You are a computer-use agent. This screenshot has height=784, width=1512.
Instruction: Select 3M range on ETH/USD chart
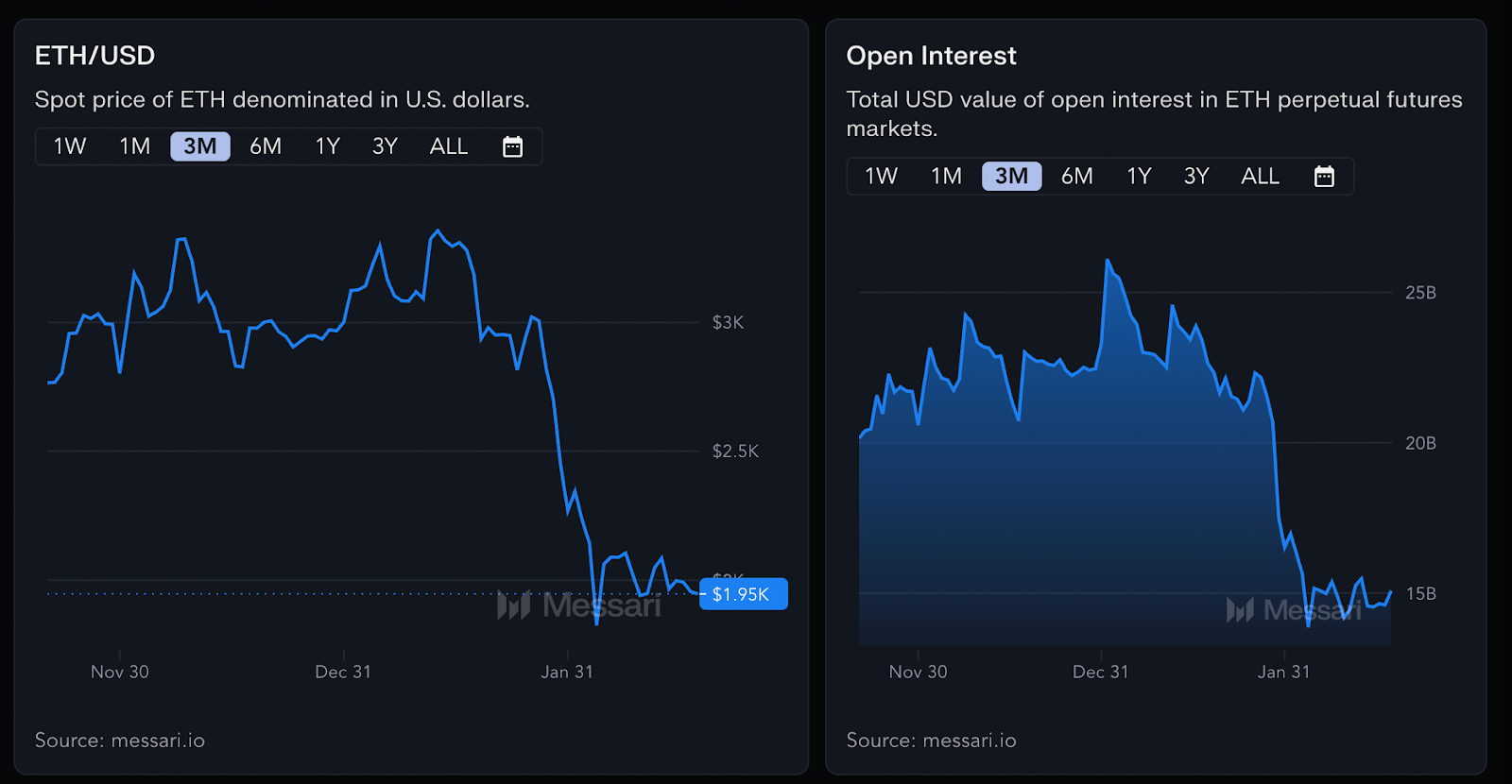coord(200,146)
